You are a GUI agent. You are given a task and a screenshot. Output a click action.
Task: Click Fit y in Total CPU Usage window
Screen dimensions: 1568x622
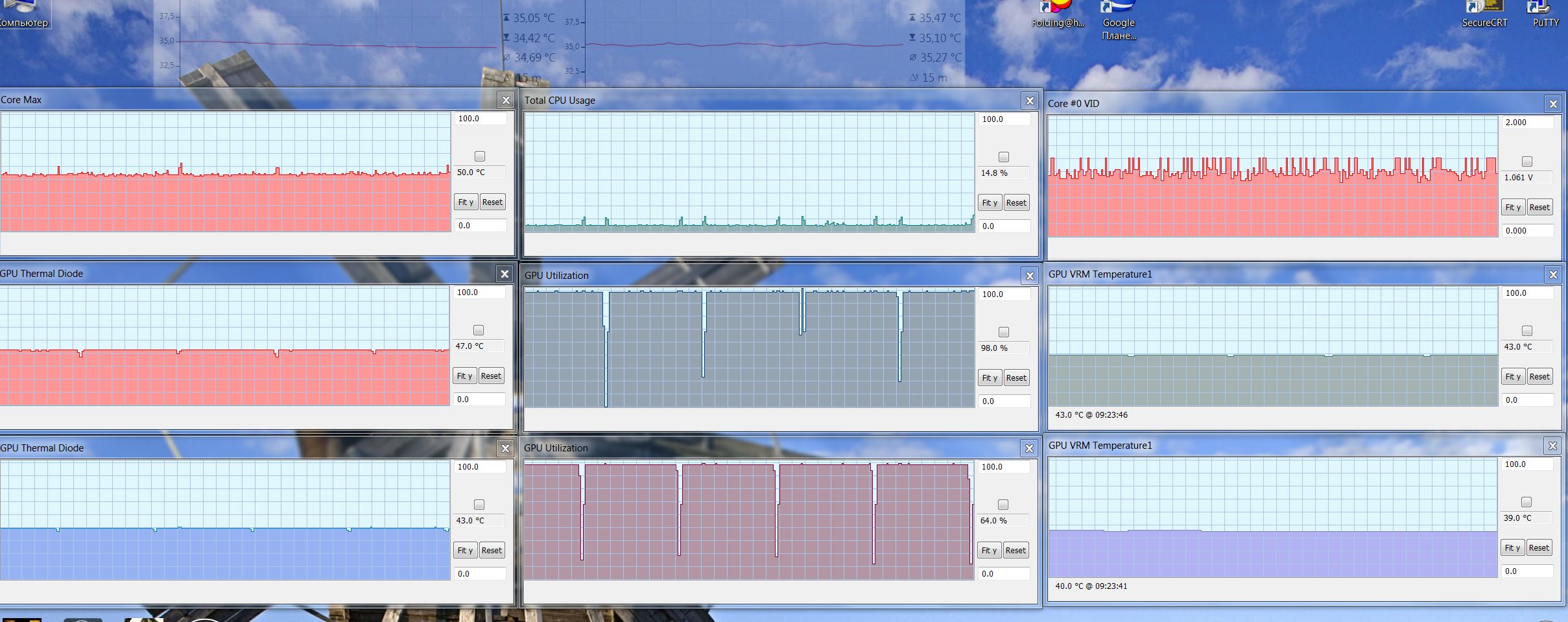(x=990, y=202)
